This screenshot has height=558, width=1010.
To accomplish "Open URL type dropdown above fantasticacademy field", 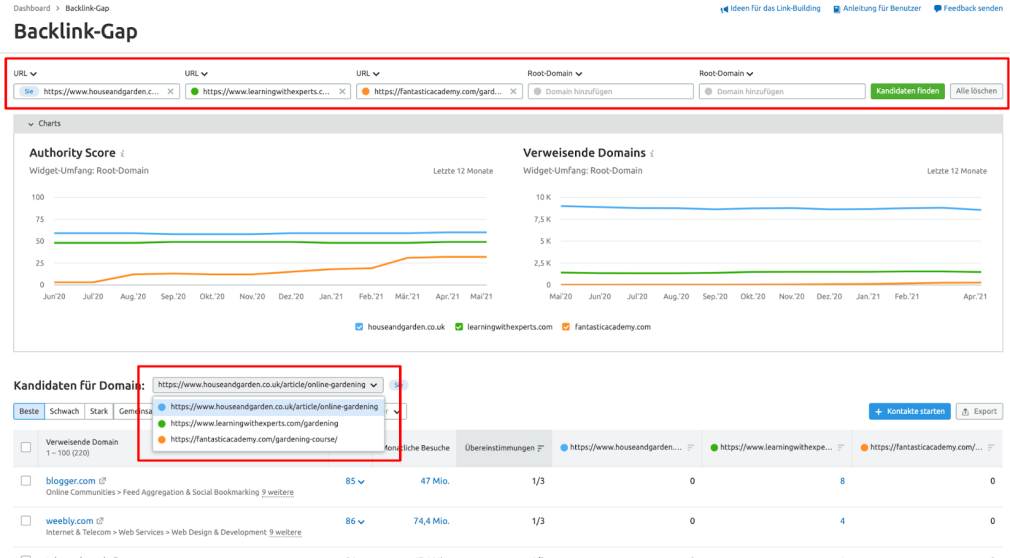I will [x=368, y=73].
